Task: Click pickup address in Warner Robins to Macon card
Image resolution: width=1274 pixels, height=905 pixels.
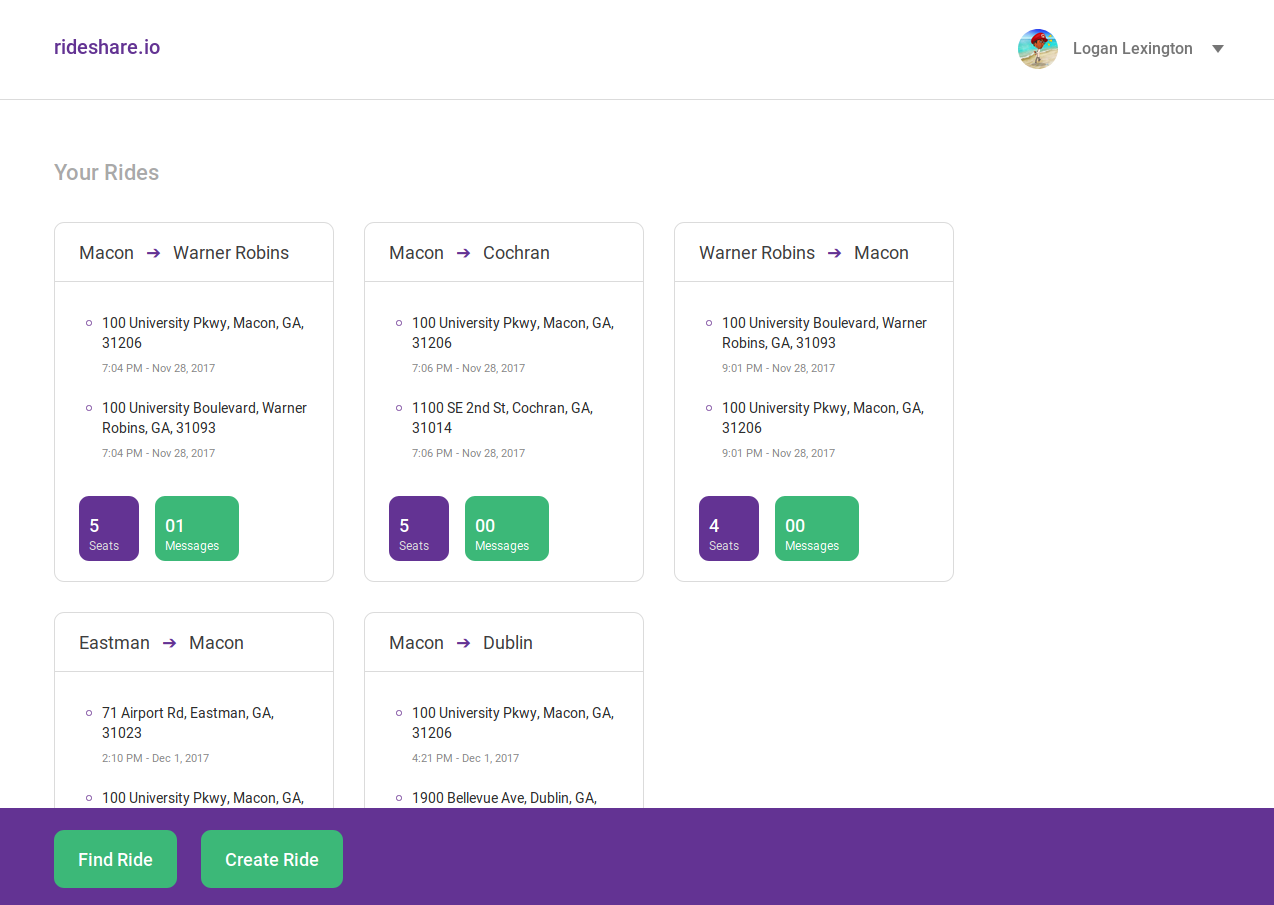Action: click(824, 333)
